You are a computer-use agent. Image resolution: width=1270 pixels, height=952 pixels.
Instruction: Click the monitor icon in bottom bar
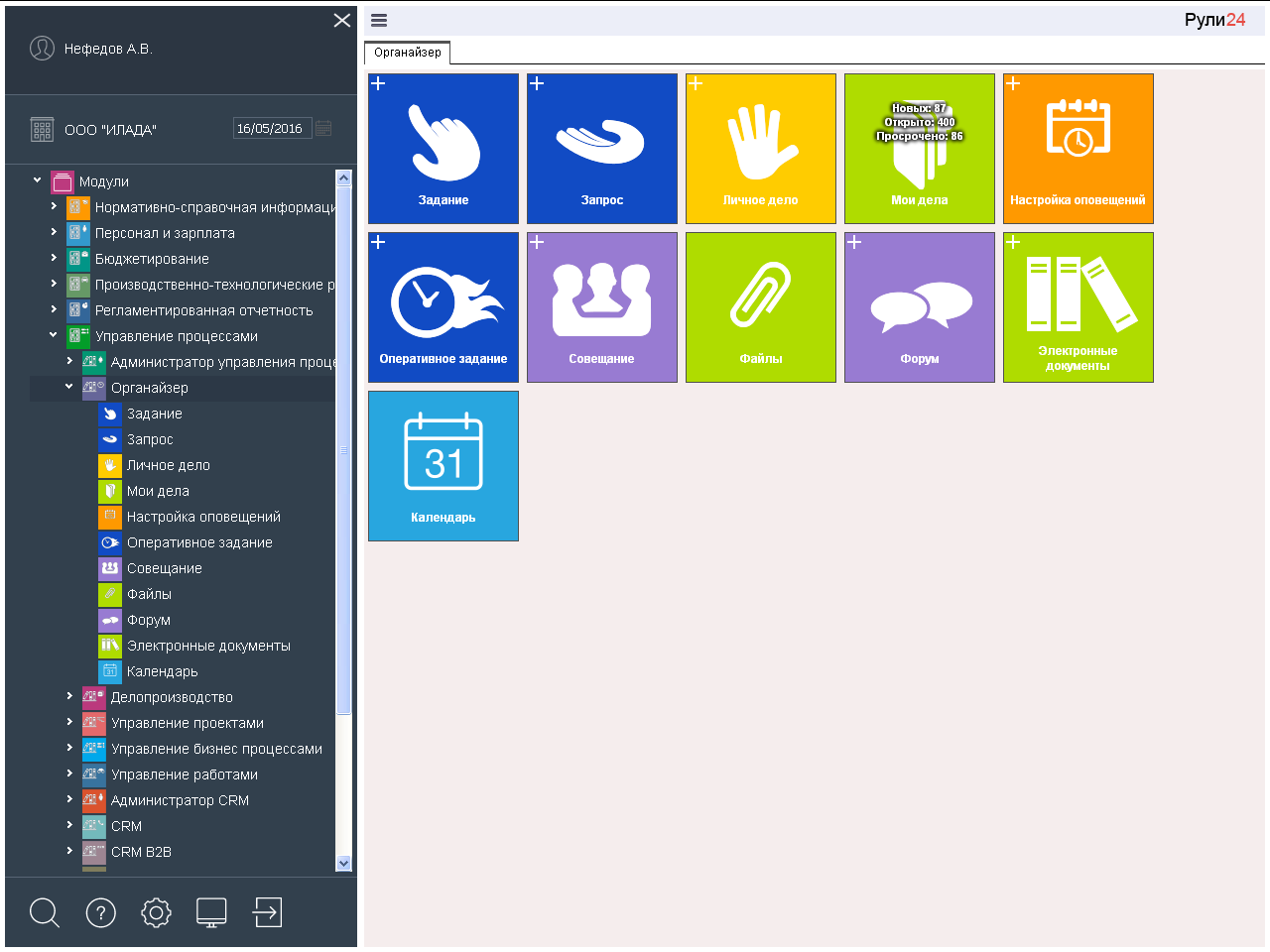point(211,912)
